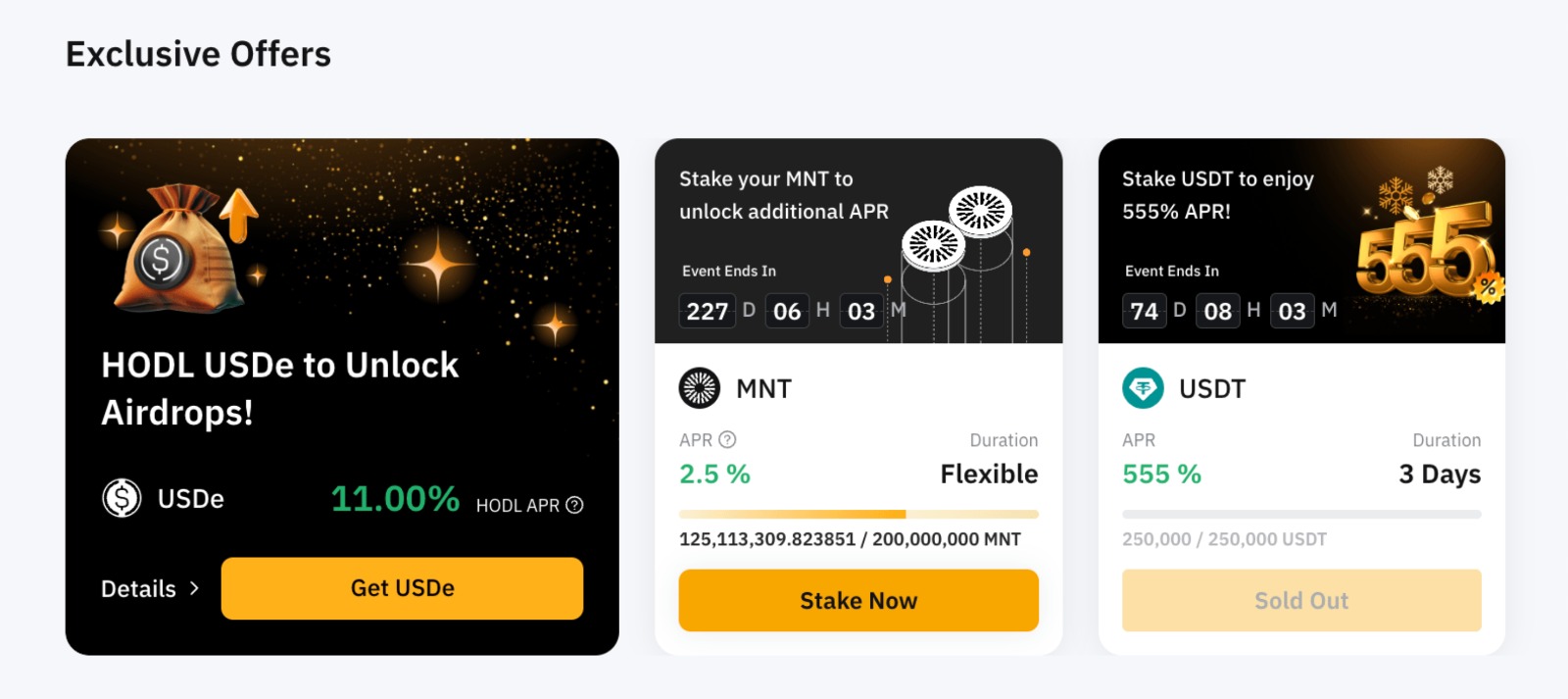Open the Details link
This screenshot has height=699, width=1568.
(x=139, y=588)
